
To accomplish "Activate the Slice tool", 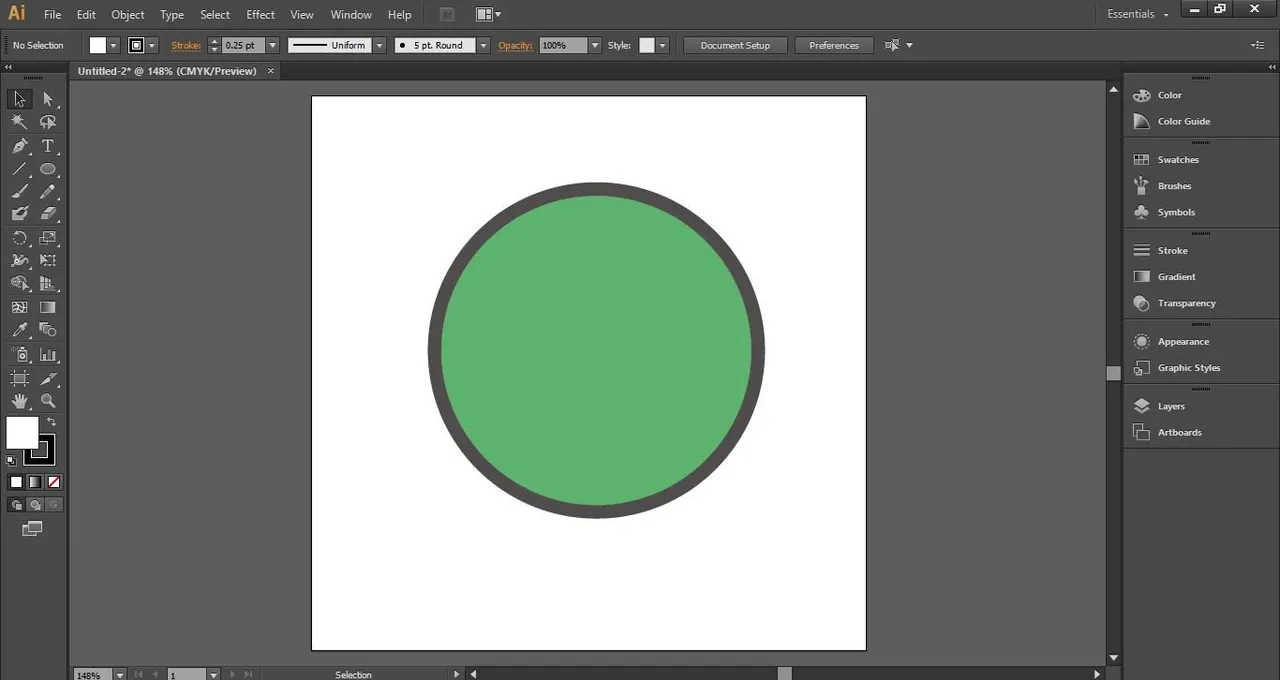I will (48, 379).
